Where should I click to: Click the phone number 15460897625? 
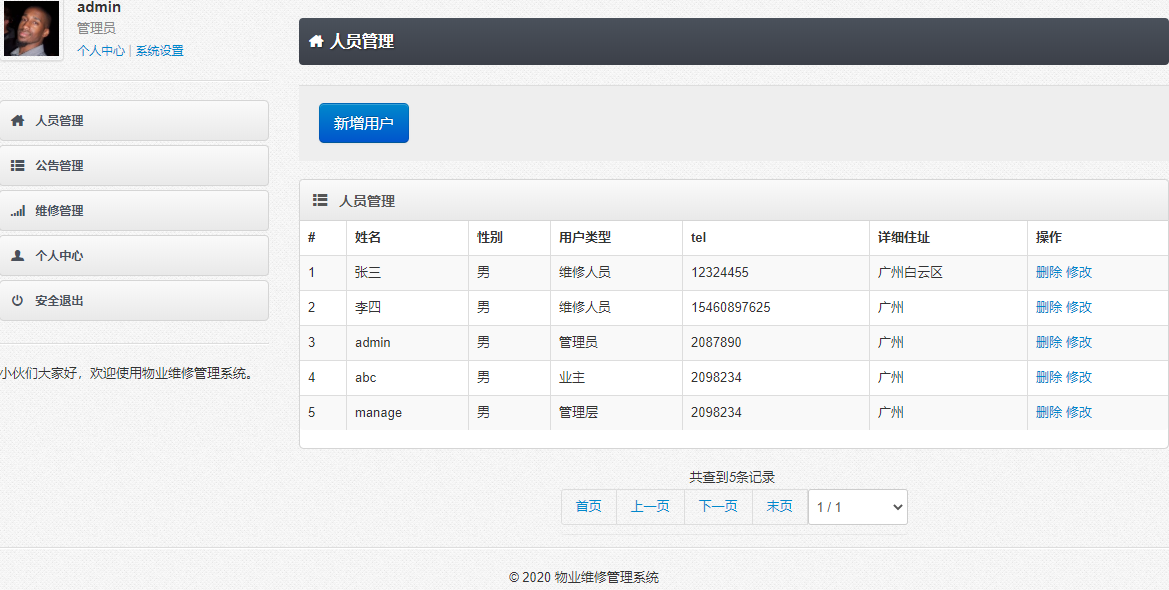pos(731,307)
